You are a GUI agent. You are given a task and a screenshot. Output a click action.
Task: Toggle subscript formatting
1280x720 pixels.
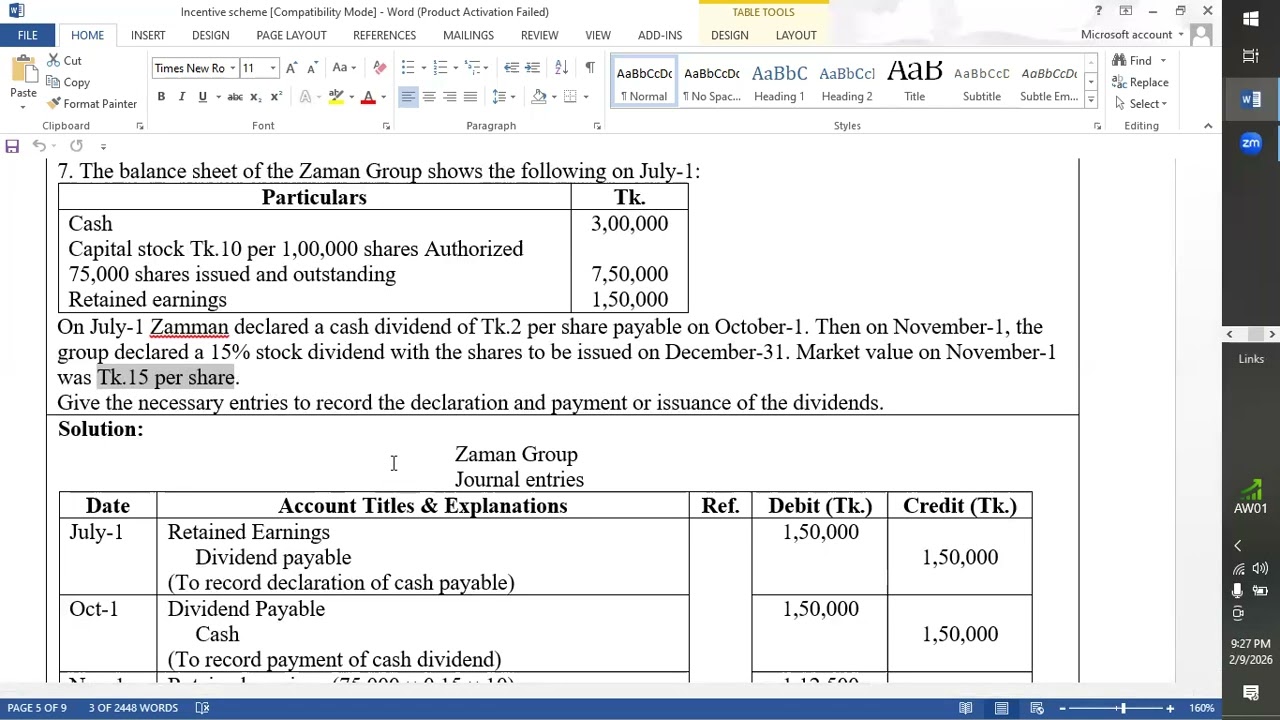(x=256, y=97)
